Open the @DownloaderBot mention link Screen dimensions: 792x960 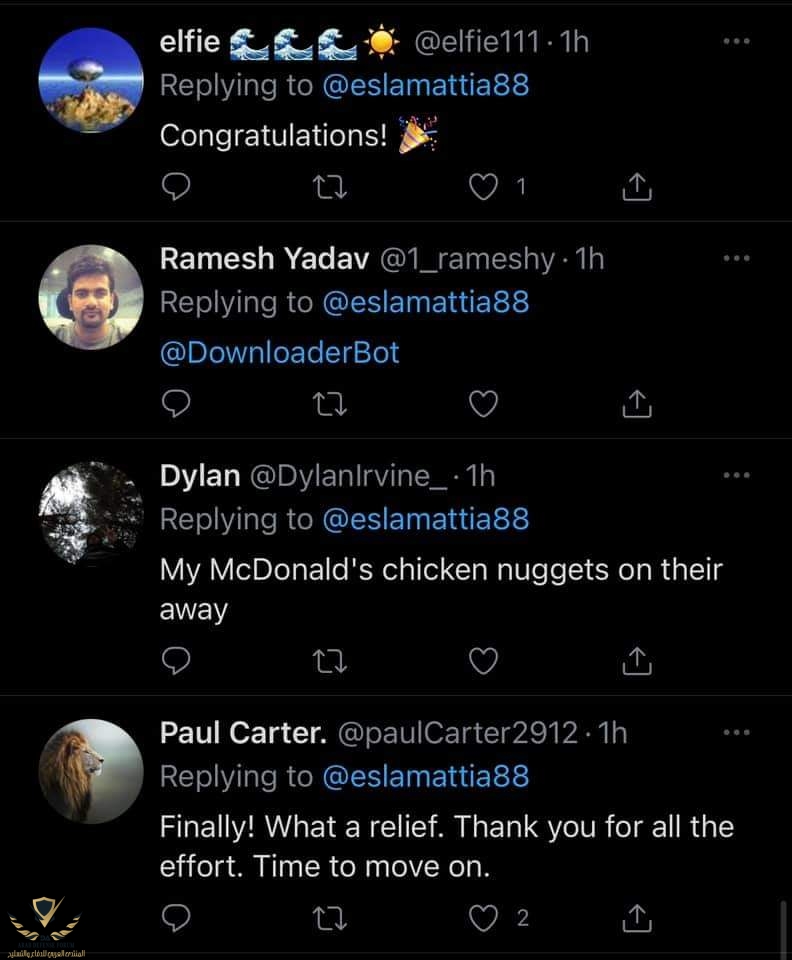(x=279, y=352)
